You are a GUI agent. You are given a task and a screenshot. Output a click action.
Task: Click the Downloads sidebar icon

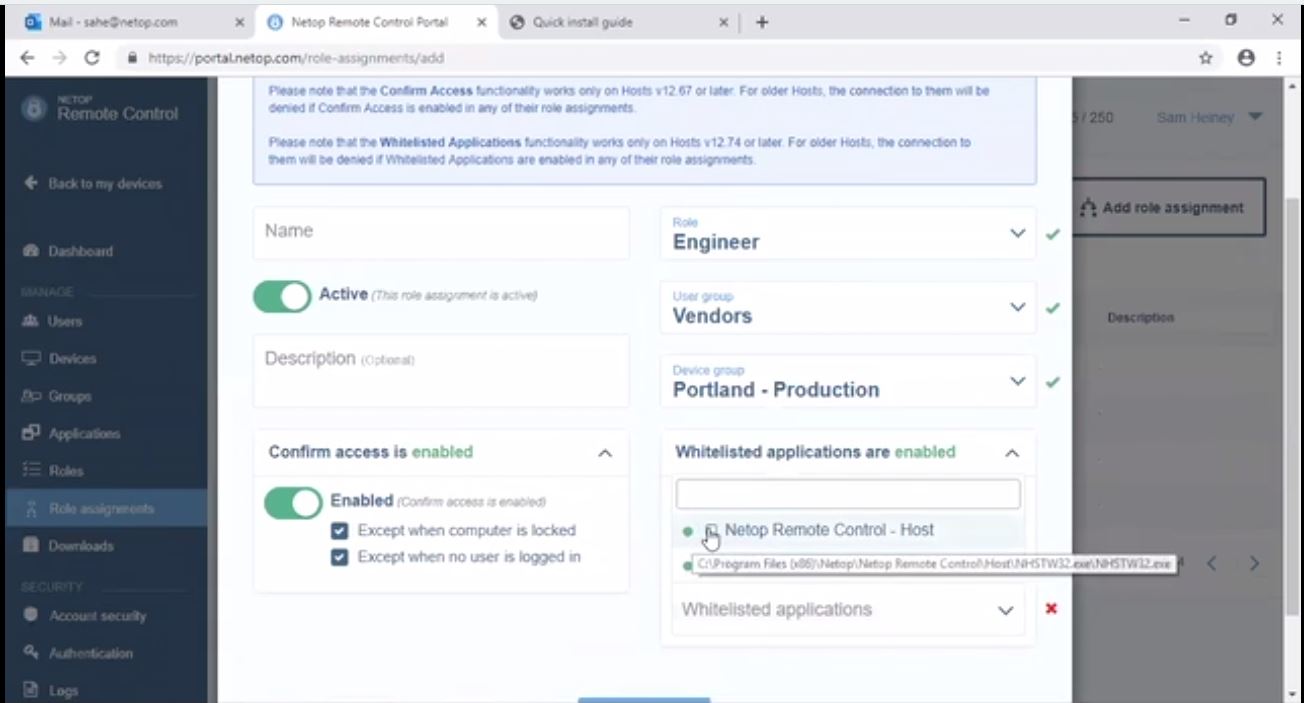pyautogui.click(x=30, y=546)
